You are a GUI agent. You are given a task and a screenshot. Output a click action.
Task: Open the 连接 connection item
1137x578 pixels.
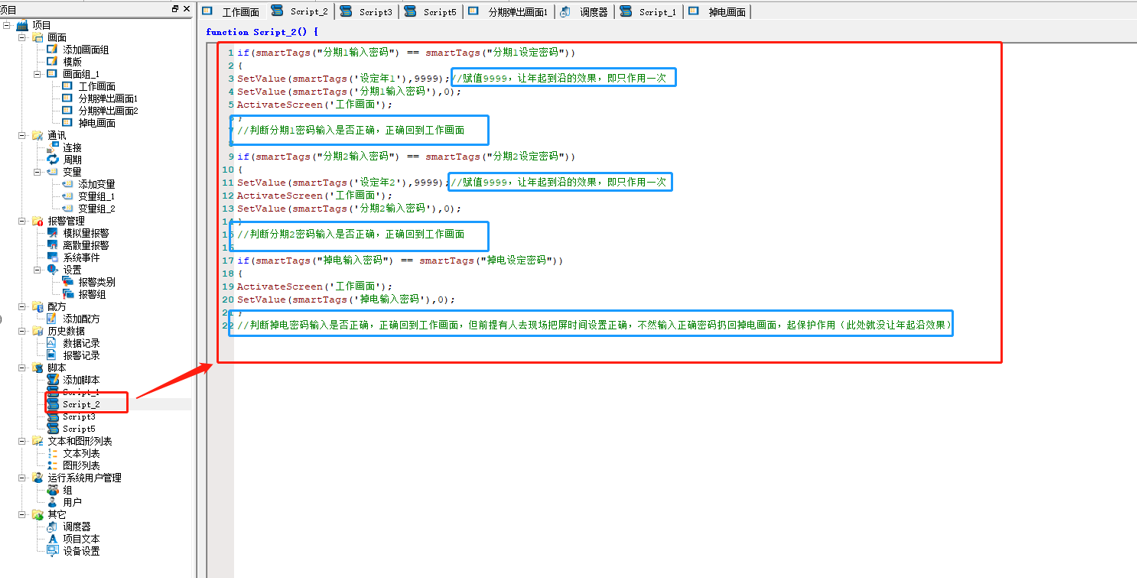[73, 147]
